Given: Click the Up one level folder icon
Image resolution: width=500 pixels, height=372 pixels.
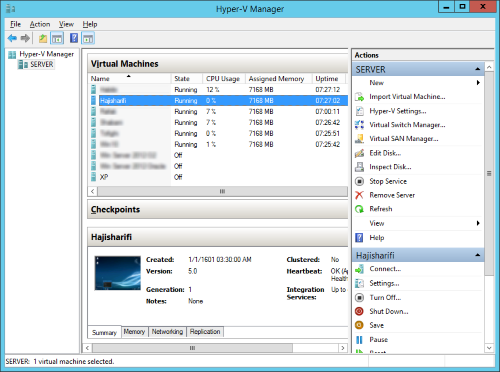Looking at the screenshot, I should pos(43,38).
